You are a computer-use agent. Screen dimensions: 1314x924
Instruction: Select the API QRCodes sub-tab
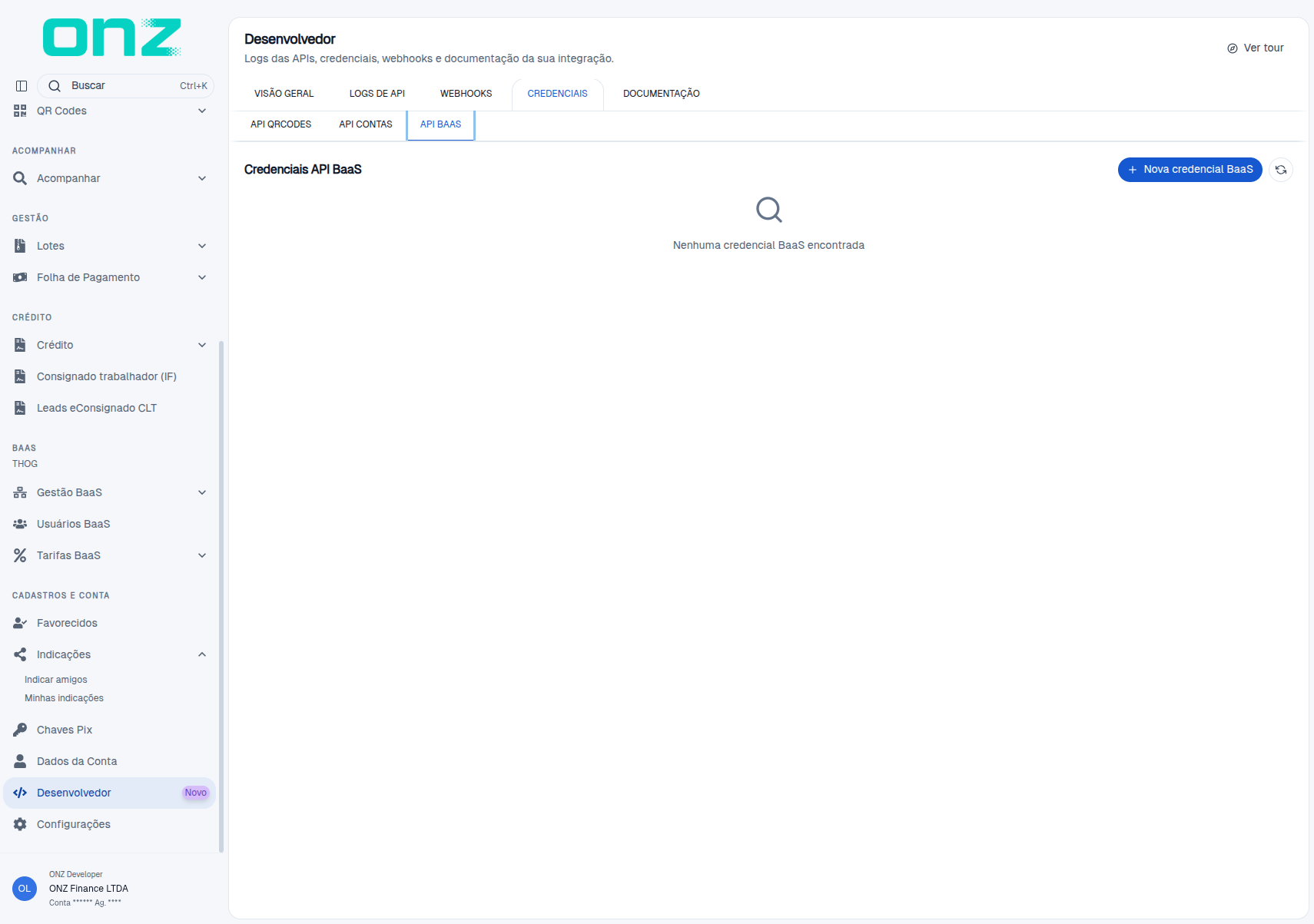281,124
